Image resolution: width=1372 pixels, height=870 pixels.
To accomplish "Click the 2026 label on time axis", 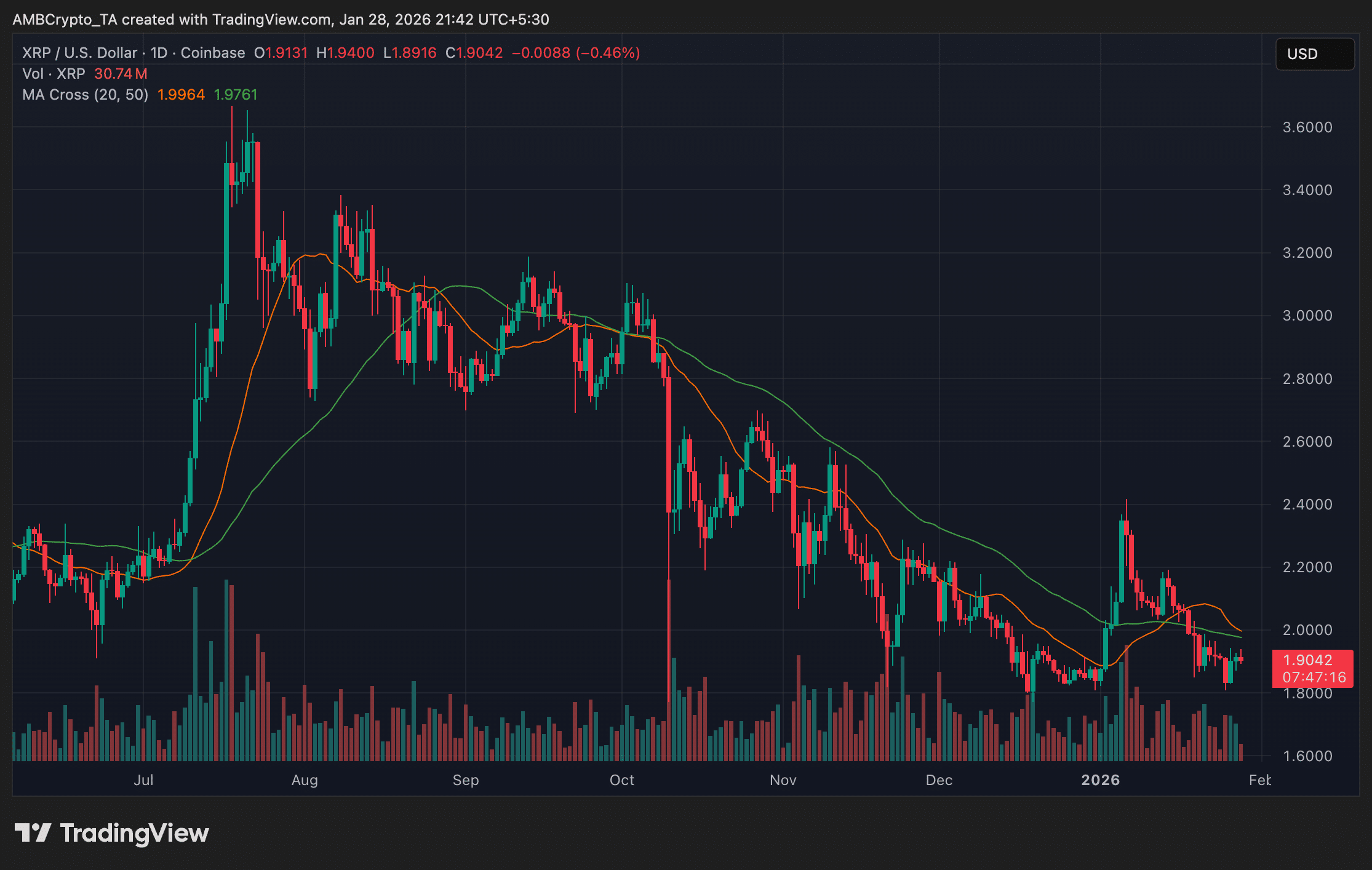I will [1101, 780].
